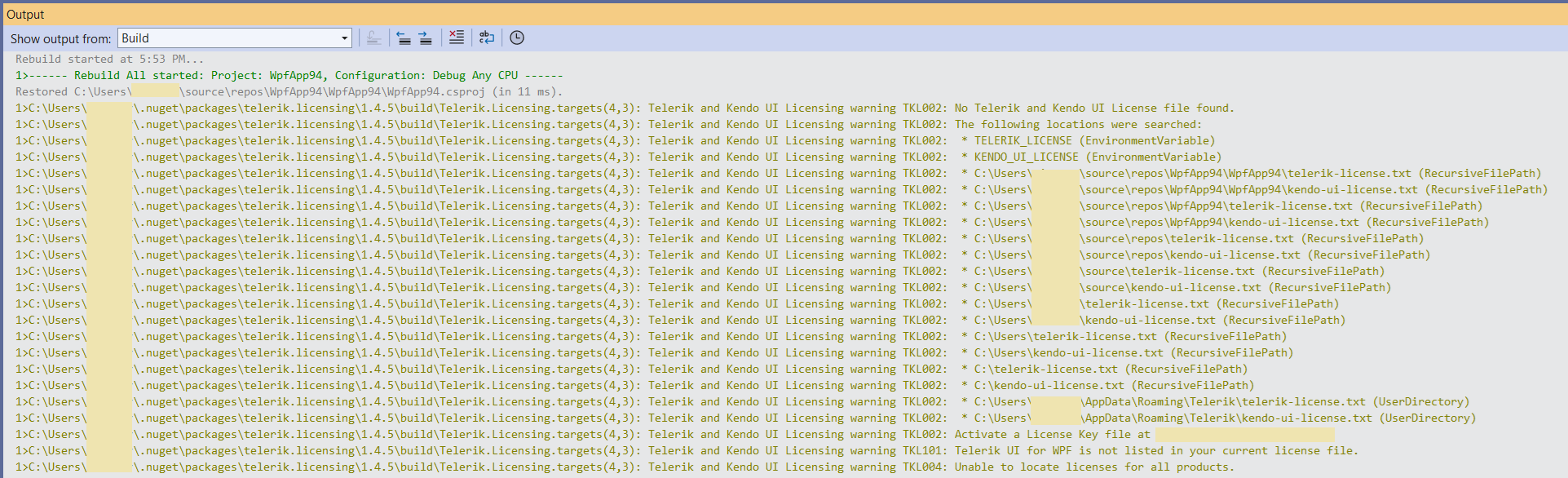Click the 'Restored C:\Users' WpfApp94.csproj line
The height and width of the screenshot is (478, 1568).
[289, 91]
